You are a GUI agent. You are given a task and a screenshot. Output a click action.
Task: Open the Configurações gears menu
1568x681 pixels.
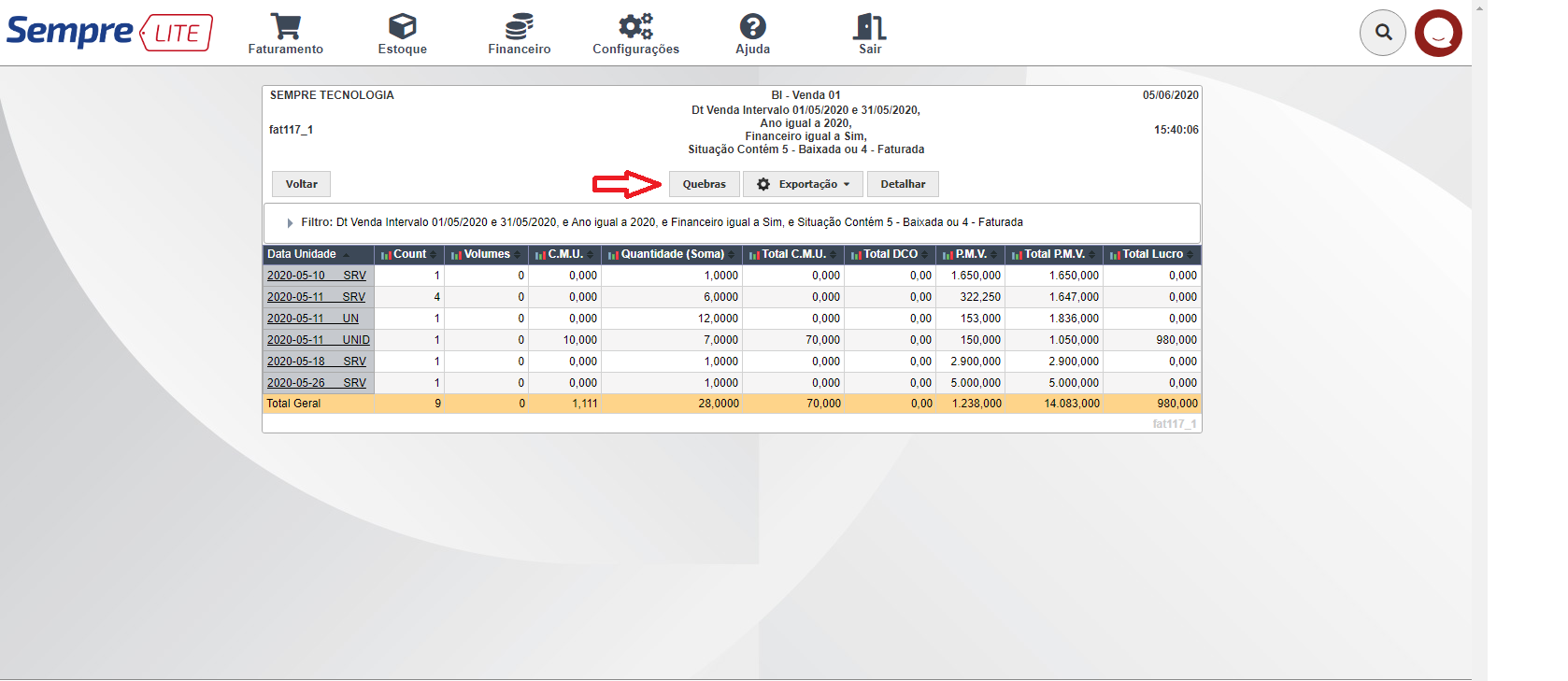point(635,35)
